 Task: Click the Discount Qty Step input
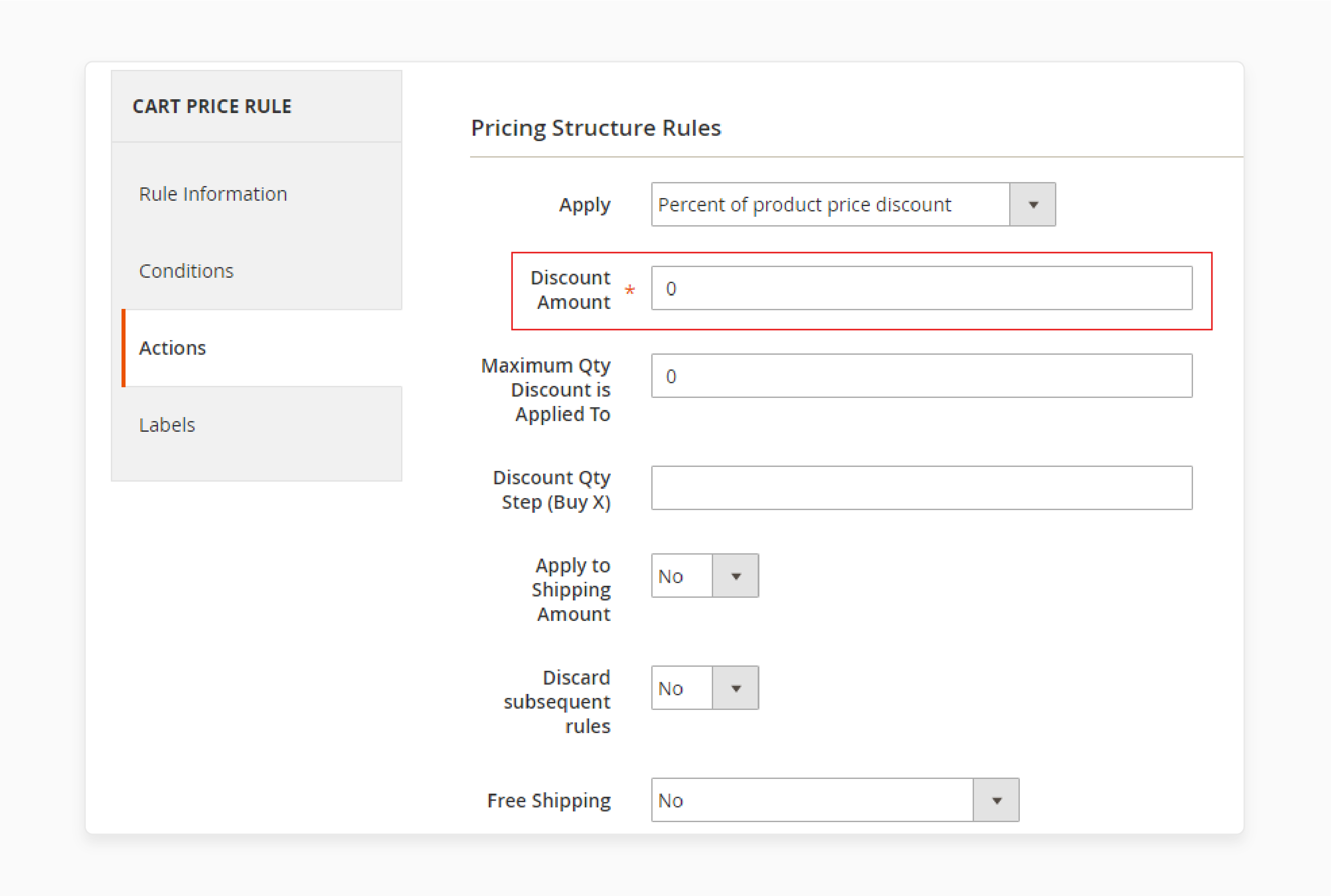tap(921, 487)
